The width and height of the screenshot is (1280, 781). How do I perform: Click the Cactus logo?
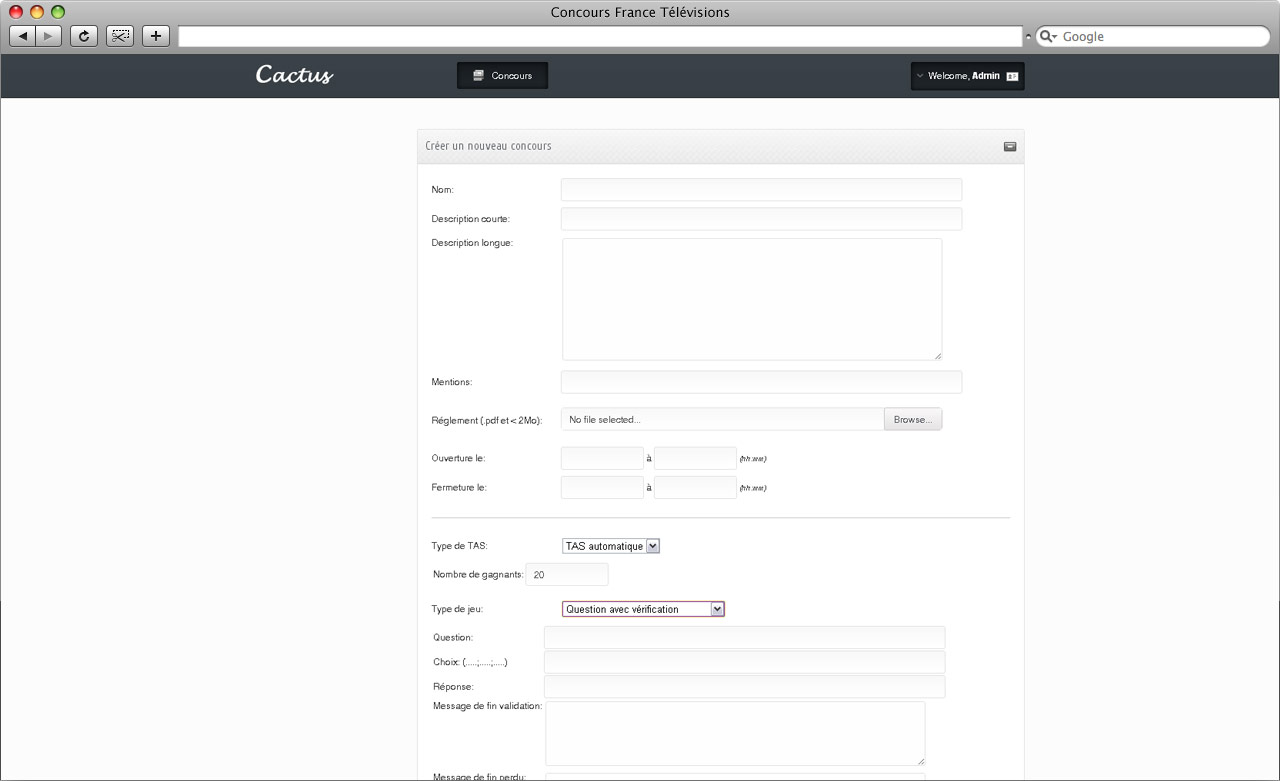[x=294, y=75]
